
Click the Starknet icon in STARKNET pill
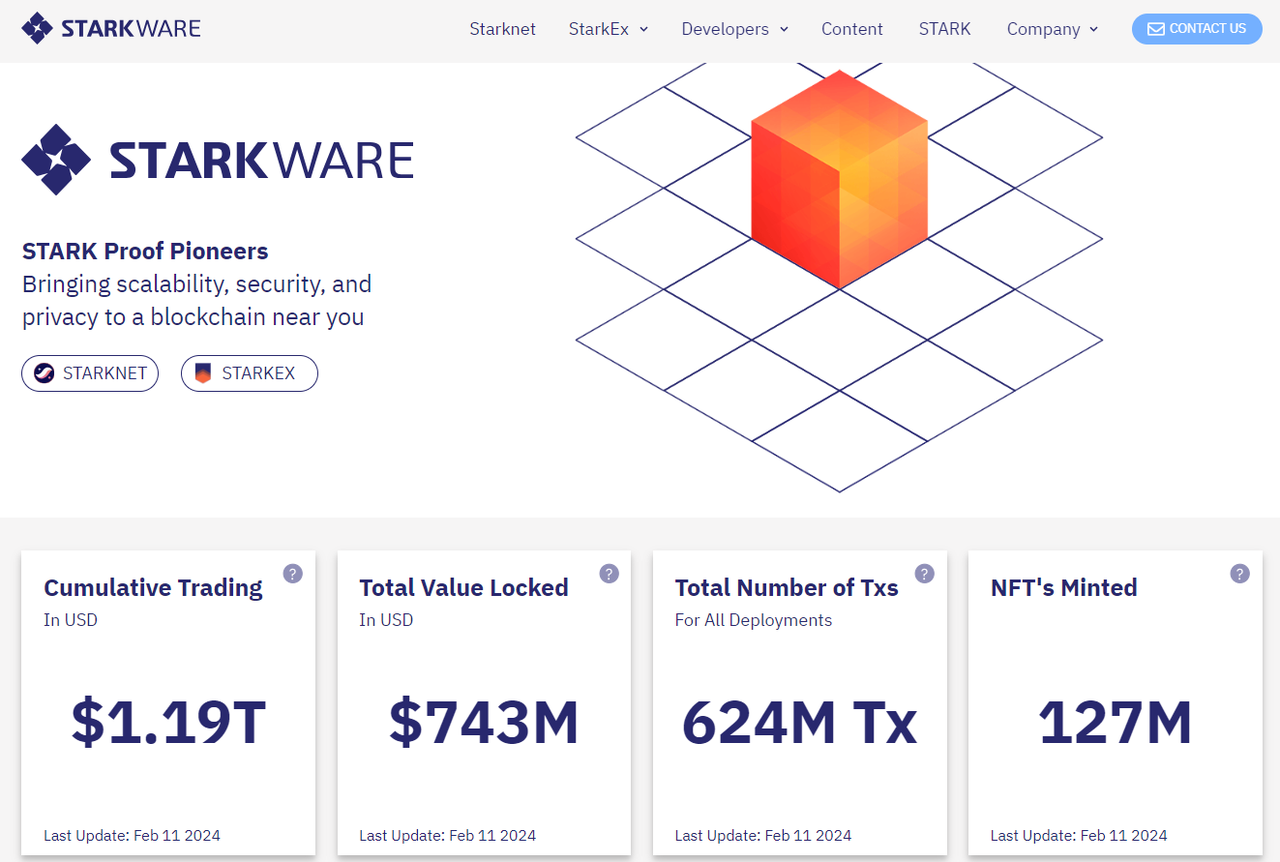click(44, 374)
